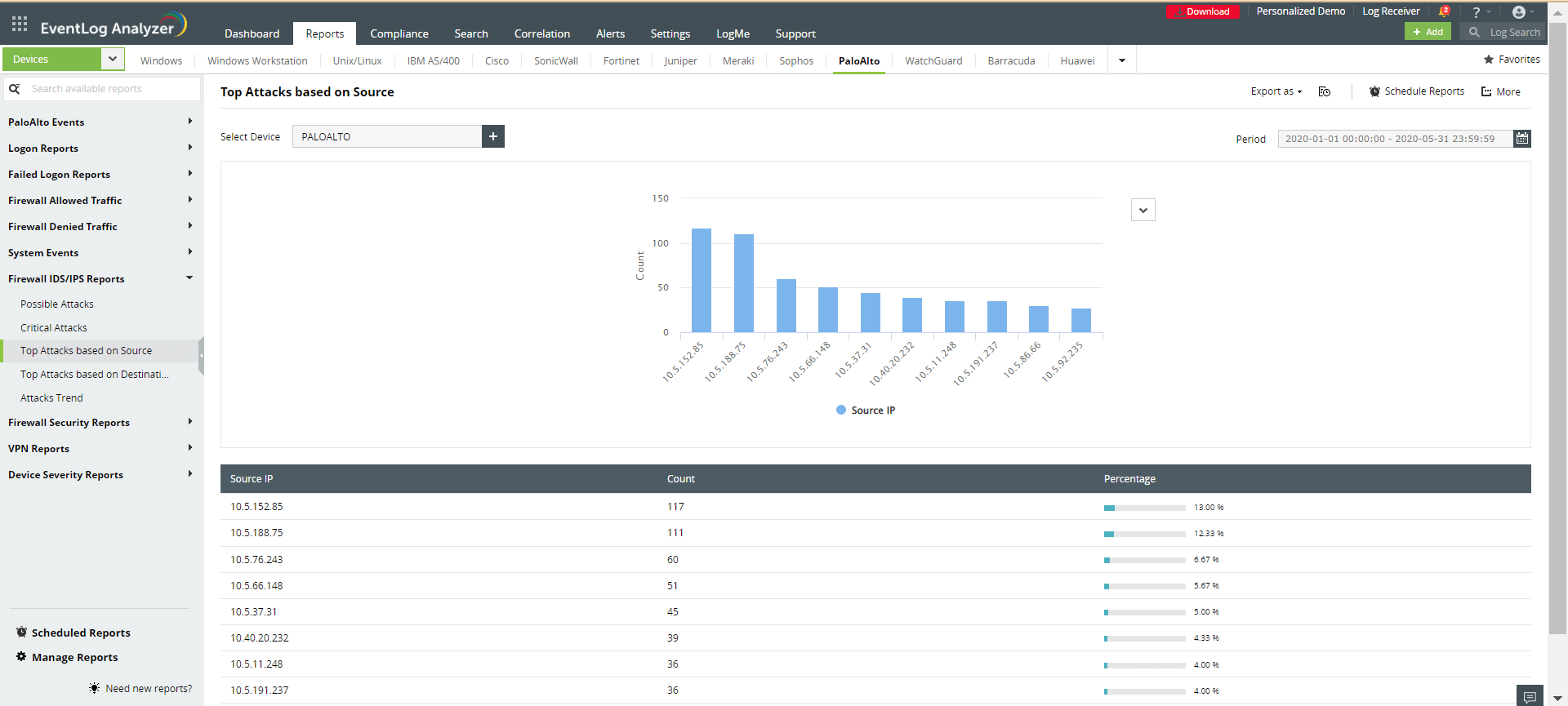This screenshot has width=1568, height=706.
Task: Click the 10.5.152.85 percentage bar
Action: click(x=1145, y=508)
